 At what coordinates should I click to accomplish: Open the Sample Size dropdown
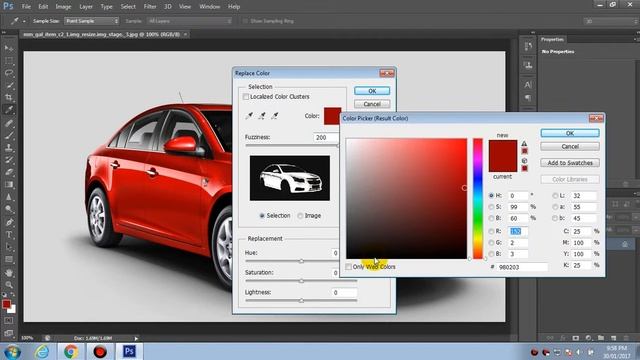(x=91, y=21)
